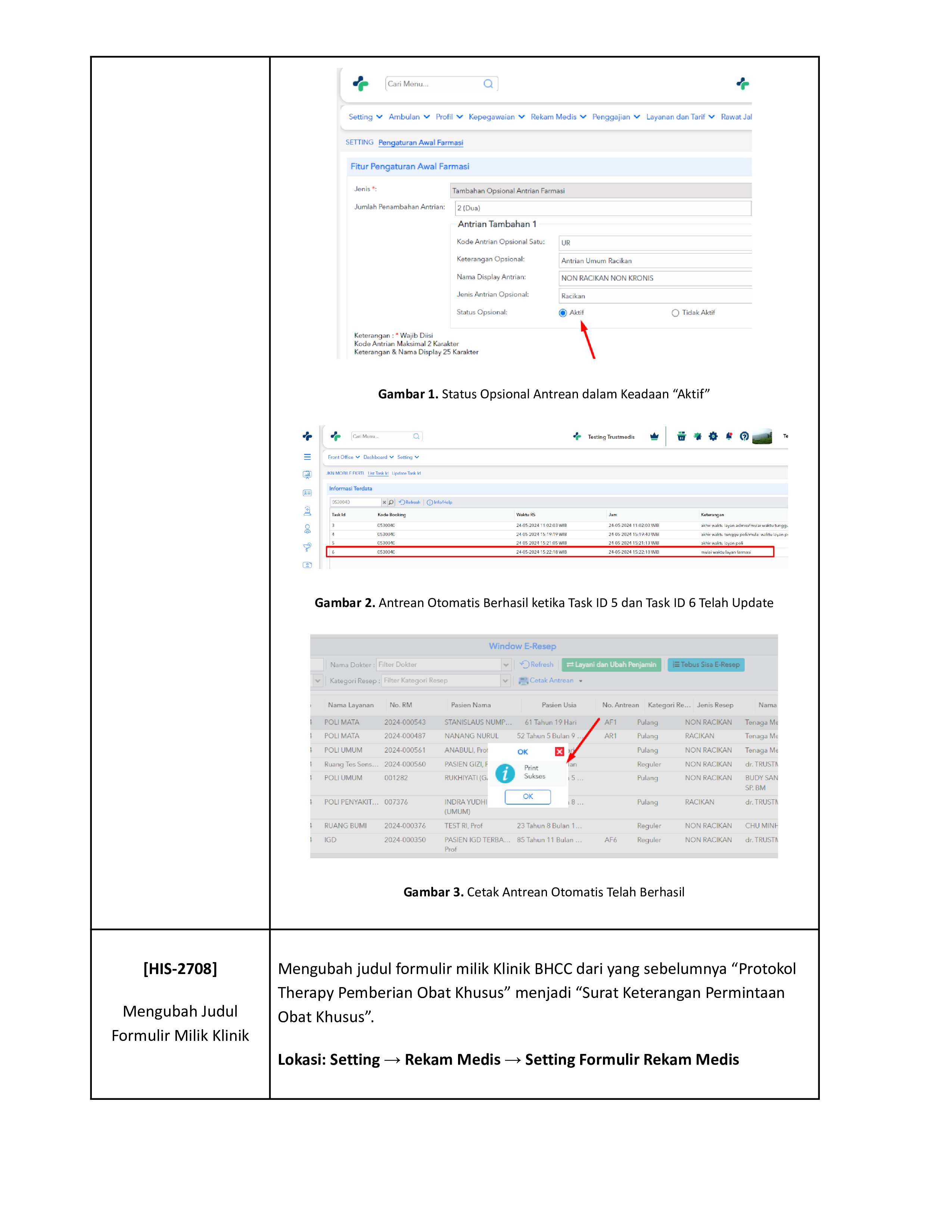The image size is (952, 1232).
Task: Click the Cari Menu search box above Front Office
Action: click(386, 436)
